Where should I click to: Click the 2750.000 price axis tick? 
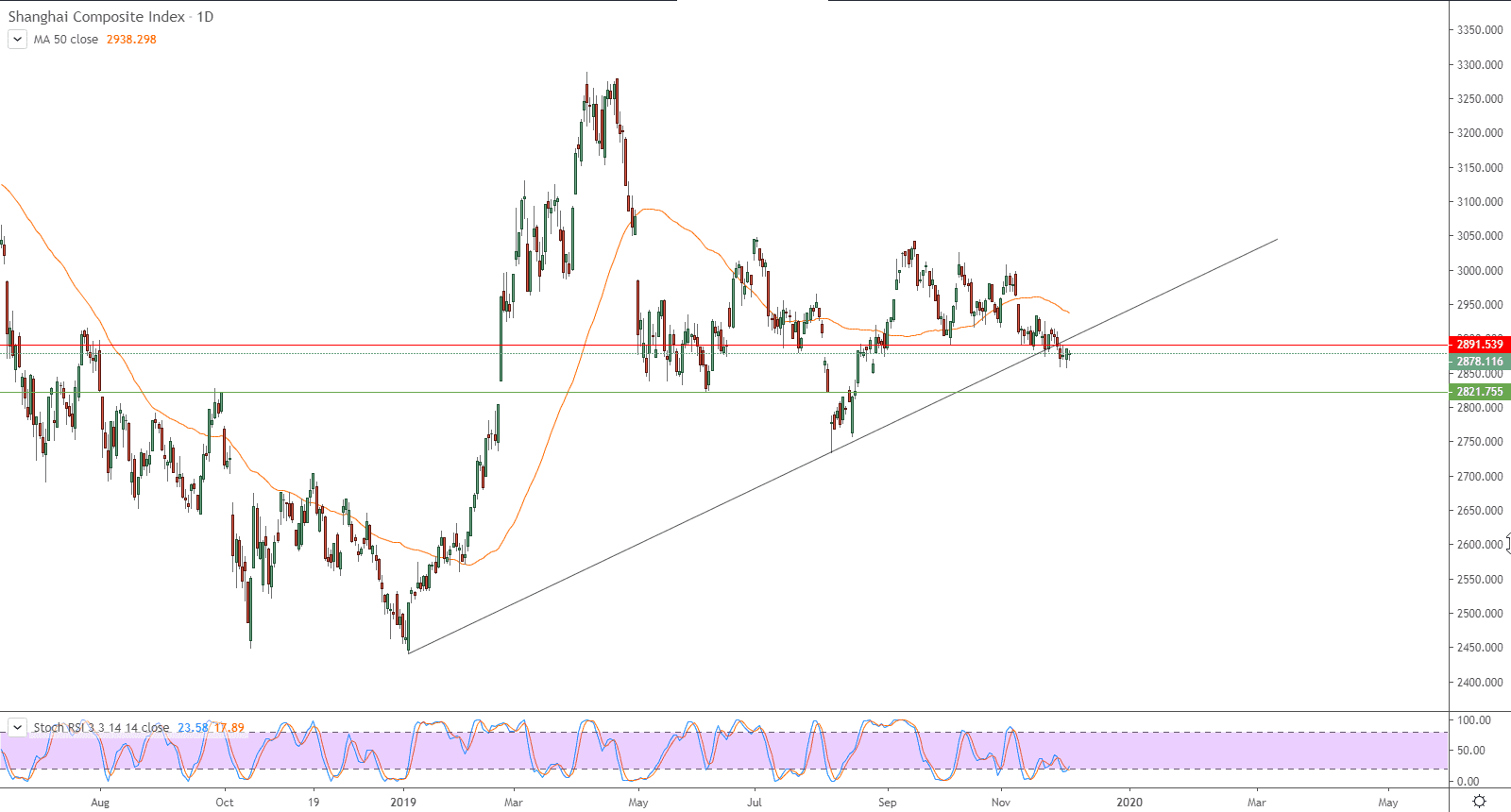point(1480,442)
